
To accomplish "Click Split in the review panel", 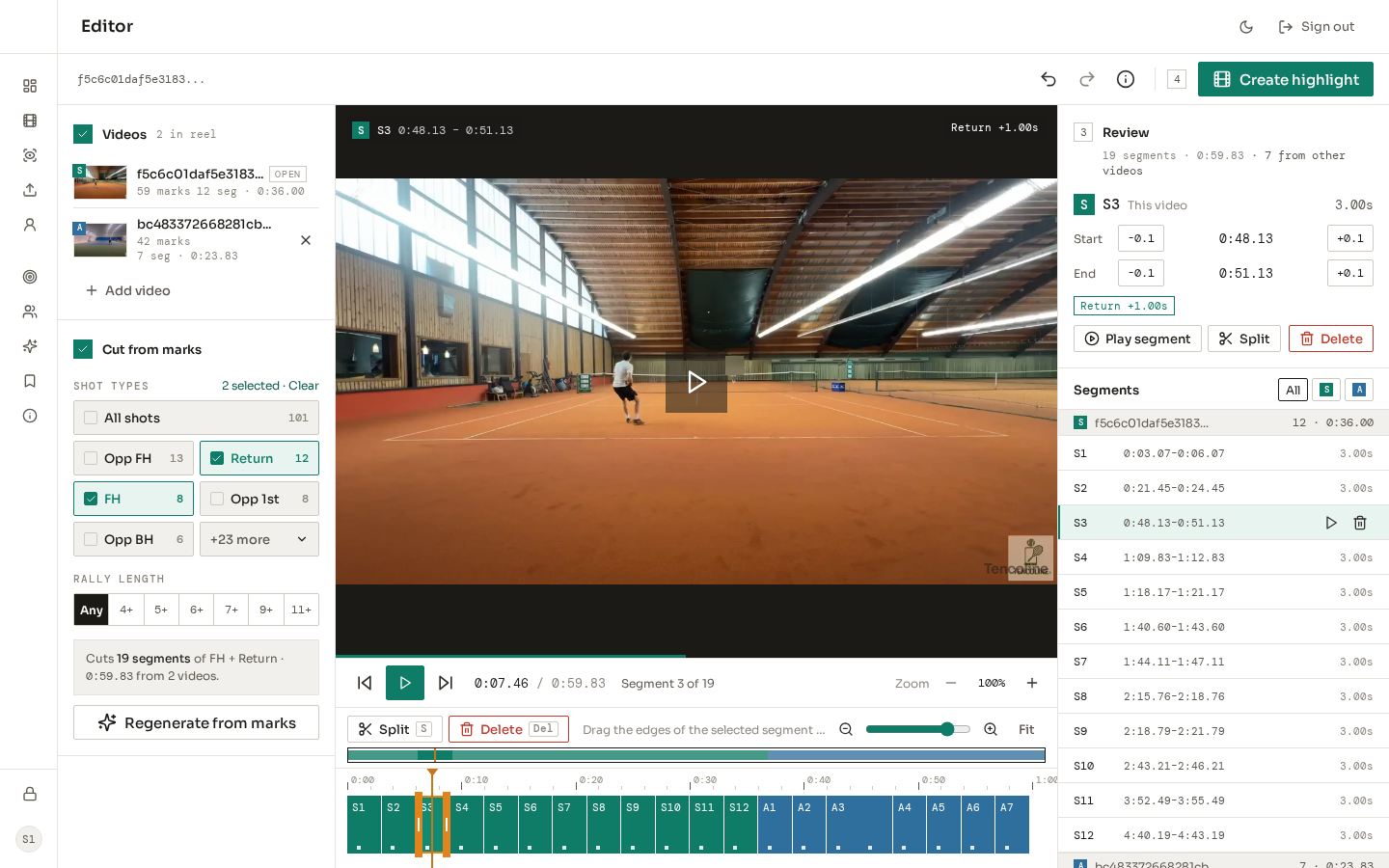I will tap(1244, 339).
